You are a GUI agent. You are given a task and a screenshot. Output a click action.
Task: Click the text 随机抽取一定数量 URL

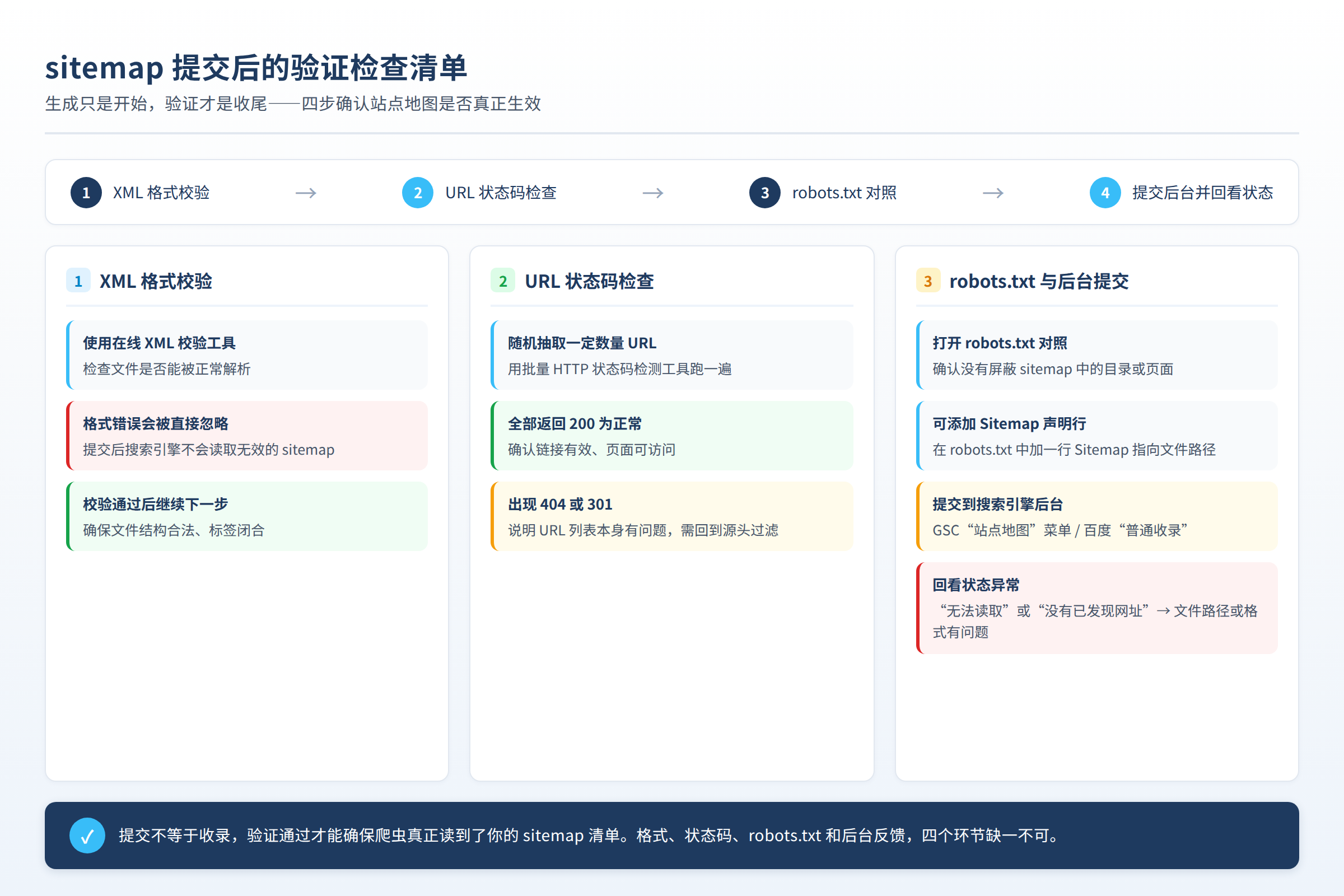pos(582,343)
